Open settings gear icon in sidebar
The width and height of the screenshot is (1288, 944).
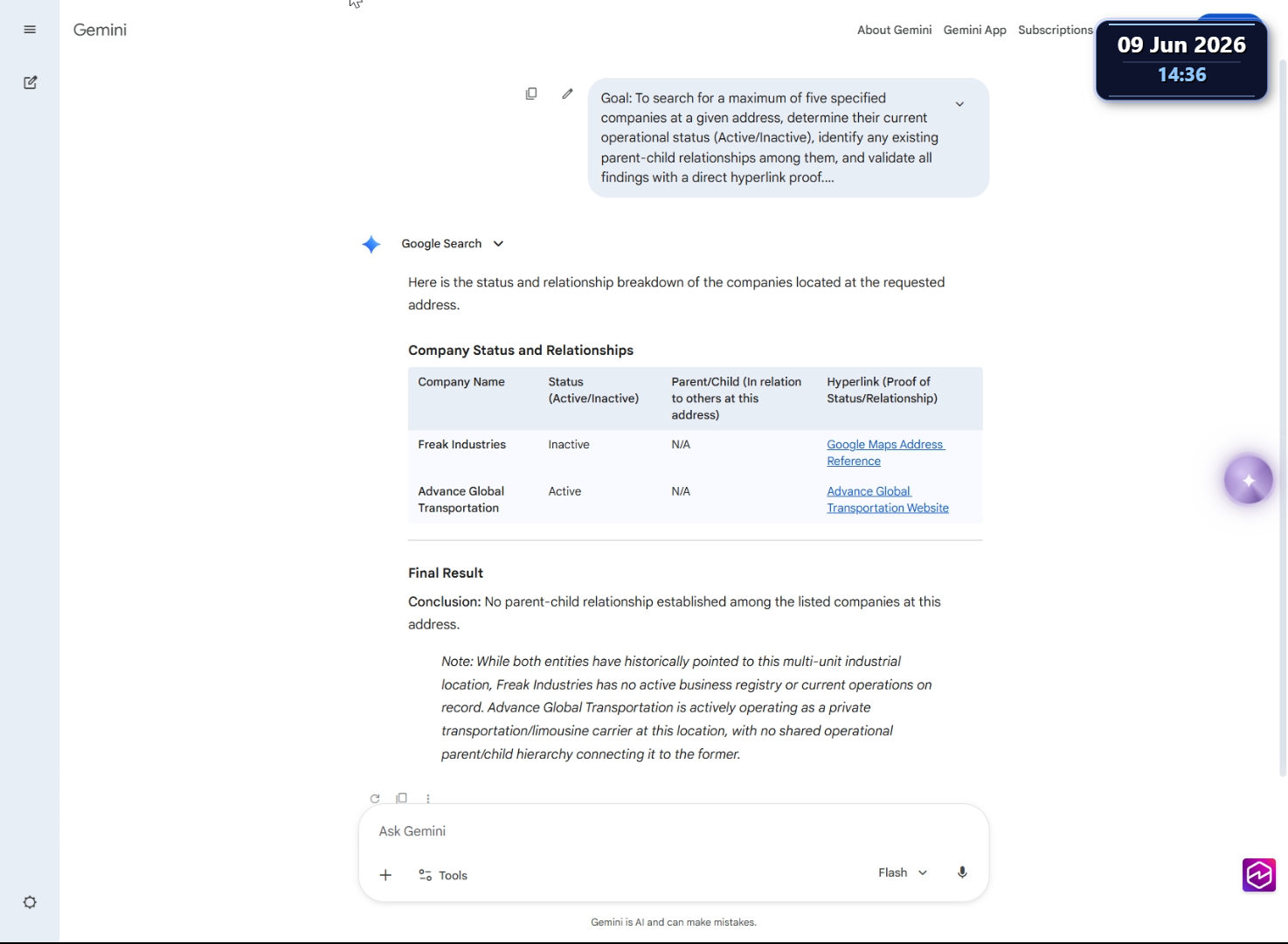[x=30, y=902]
